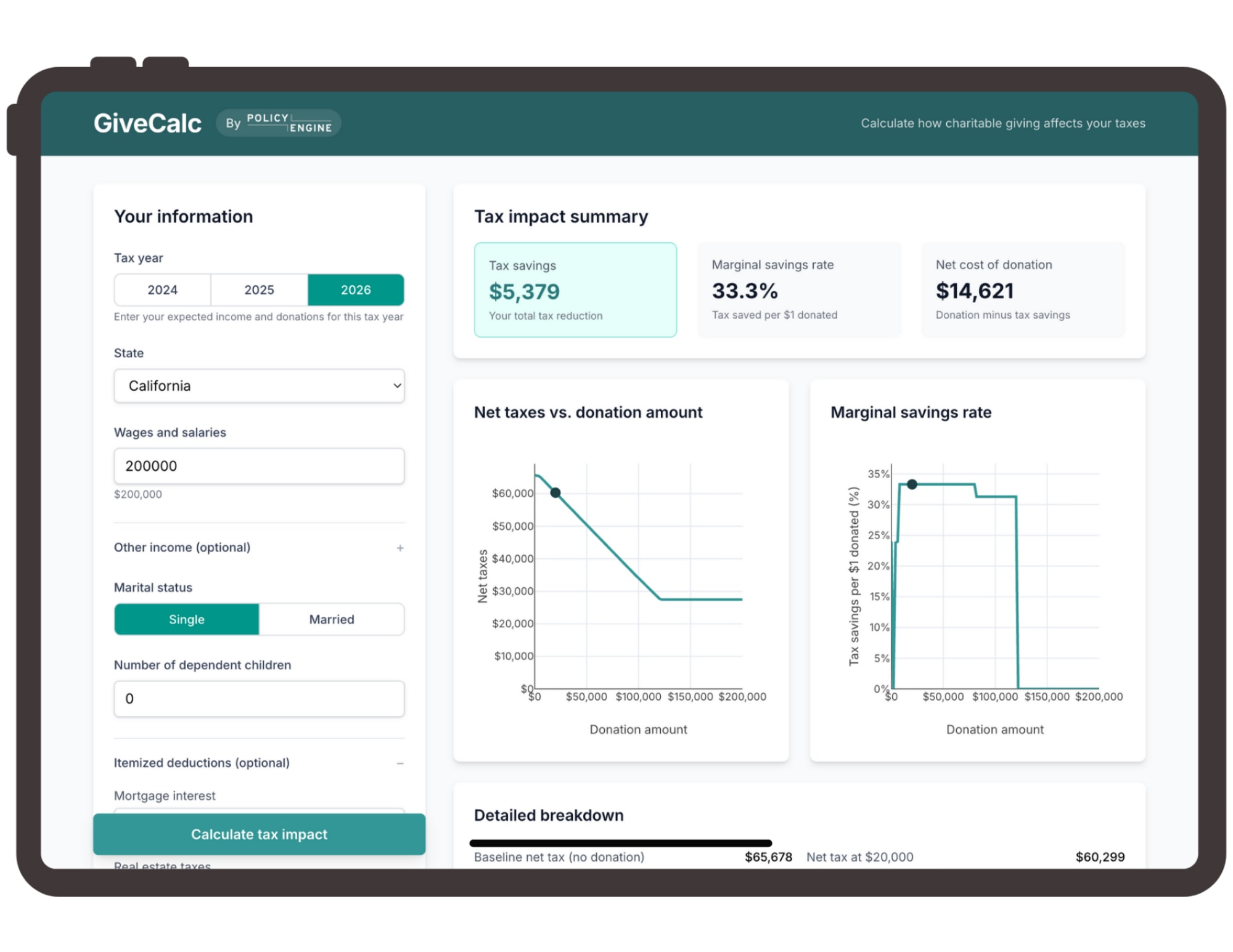Select tax year 2026
This screenshot has width=1233, height=952.
point(356,290)
